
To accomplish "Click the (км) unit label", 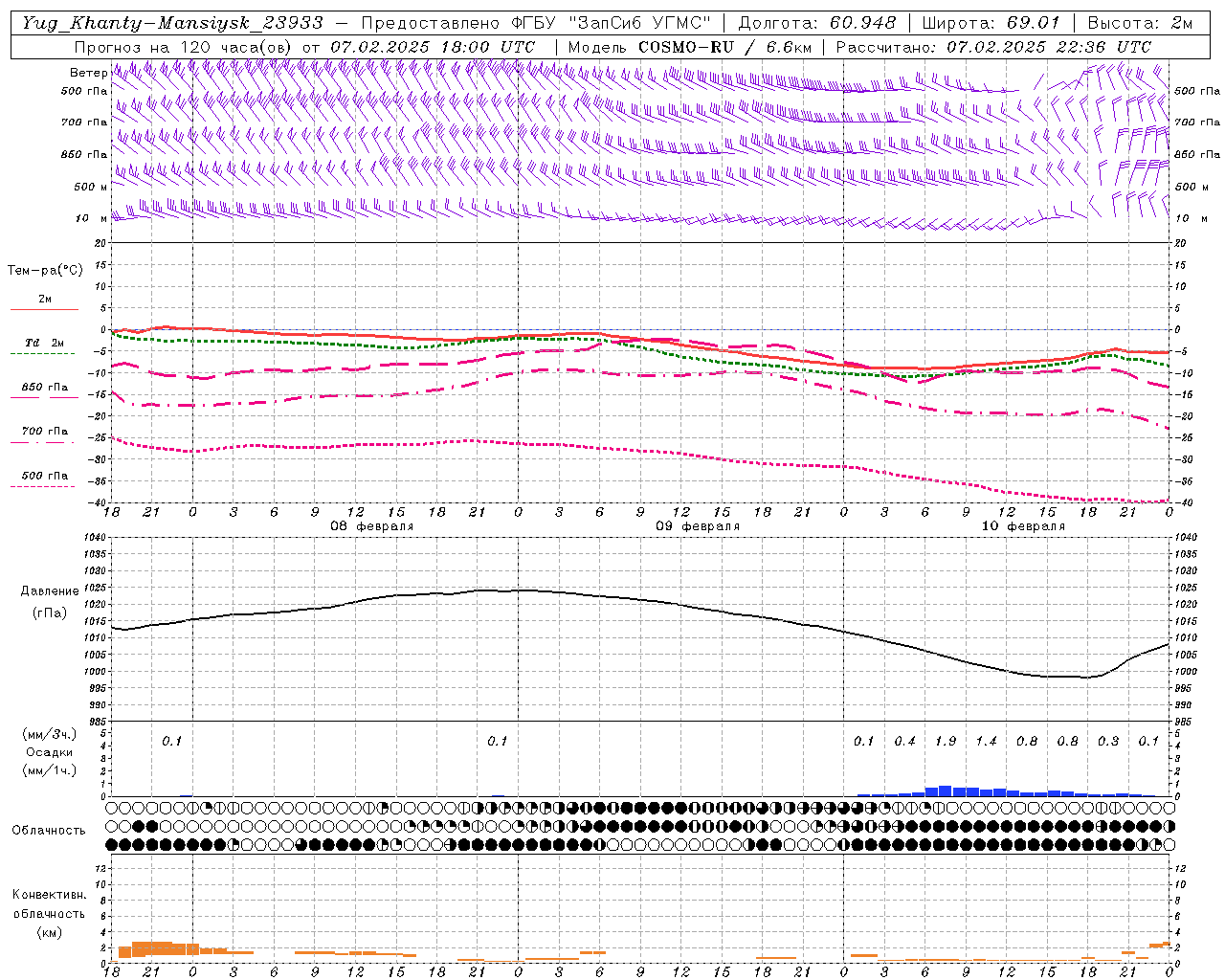I will [49, 932].
